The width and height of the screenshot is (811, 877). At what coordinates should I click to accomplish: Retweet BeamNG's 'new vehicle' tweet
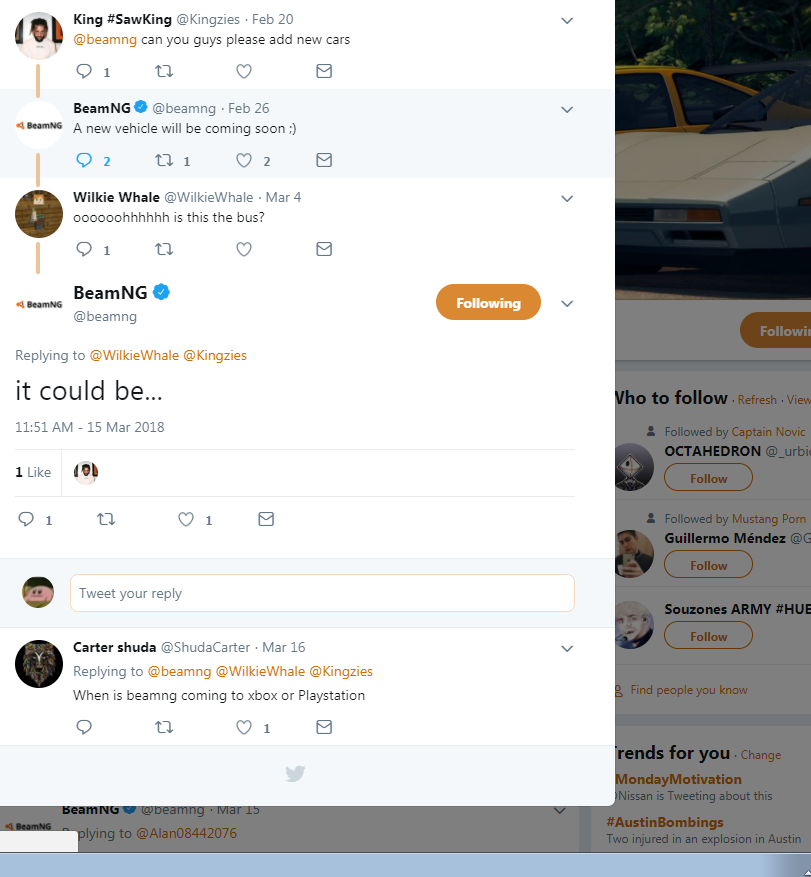point(165,160)
